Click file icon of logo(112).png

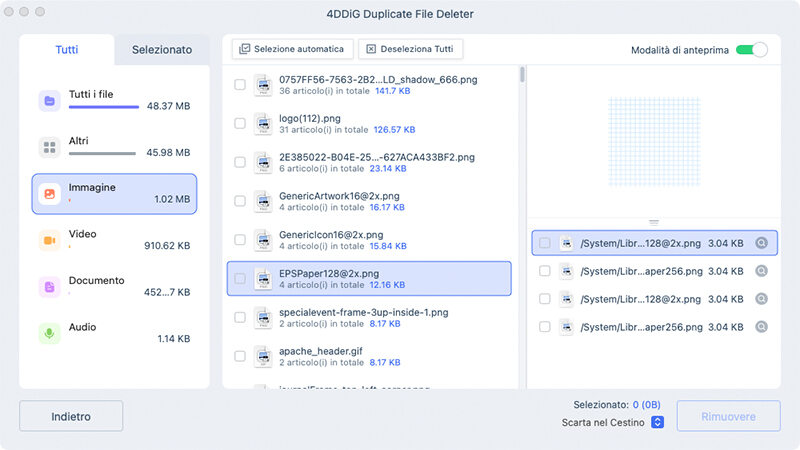click(263, 124)
